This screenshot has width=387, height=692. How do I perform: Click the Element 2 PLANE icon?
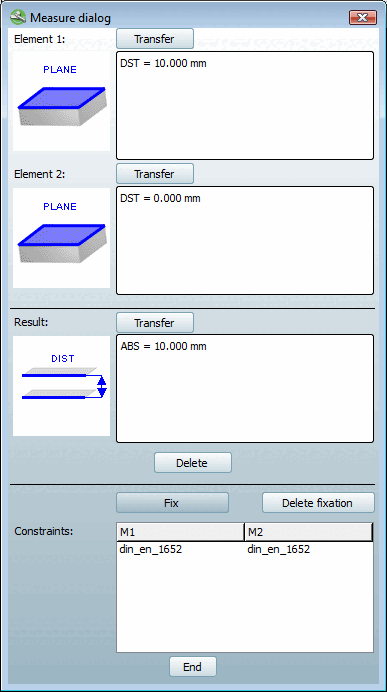tap(61, 238)
